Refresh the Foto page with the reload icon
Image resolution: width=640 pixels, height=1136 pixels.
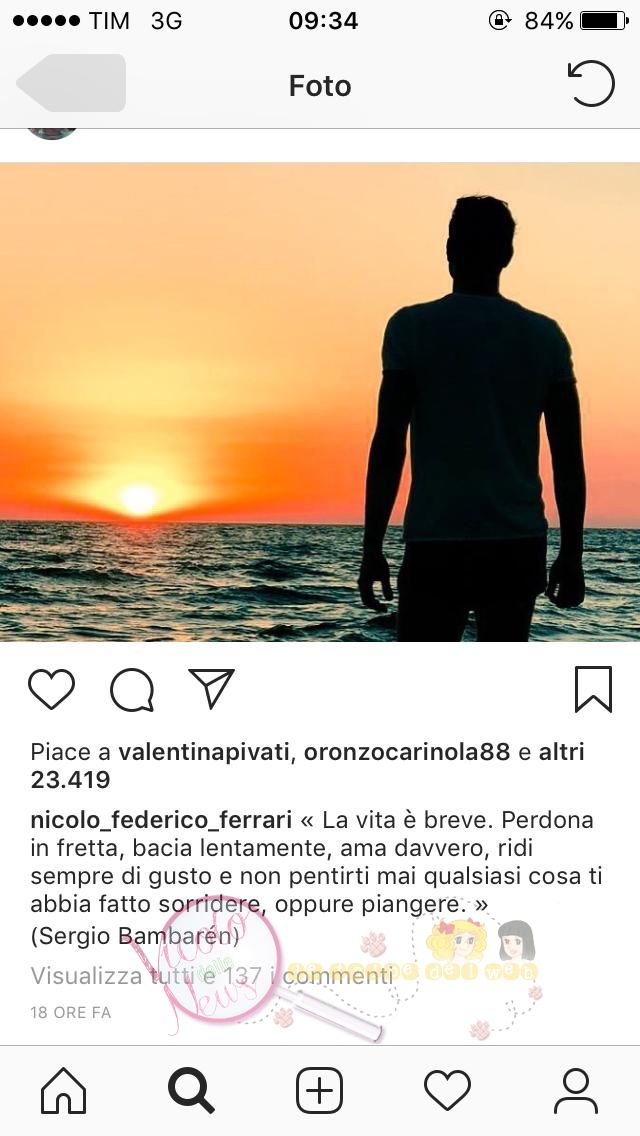591,84
